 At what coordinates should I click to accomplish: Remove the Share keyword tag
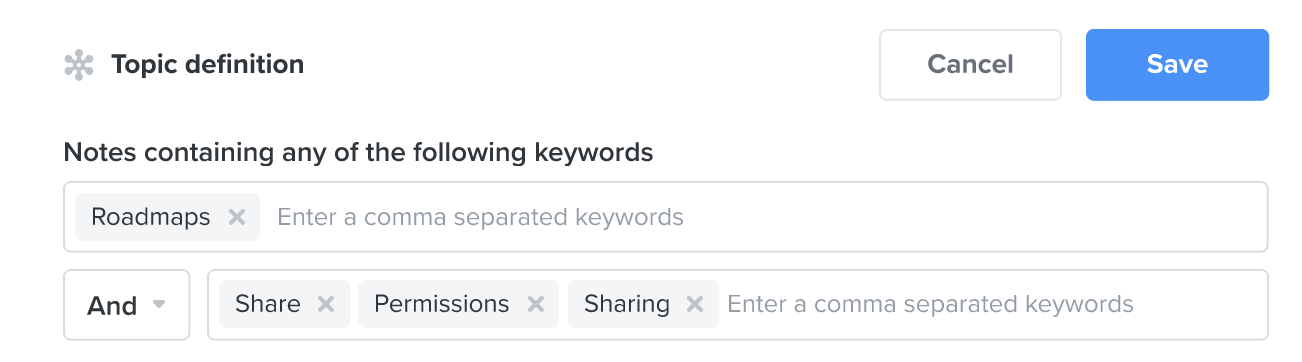[x=326, y=304]
